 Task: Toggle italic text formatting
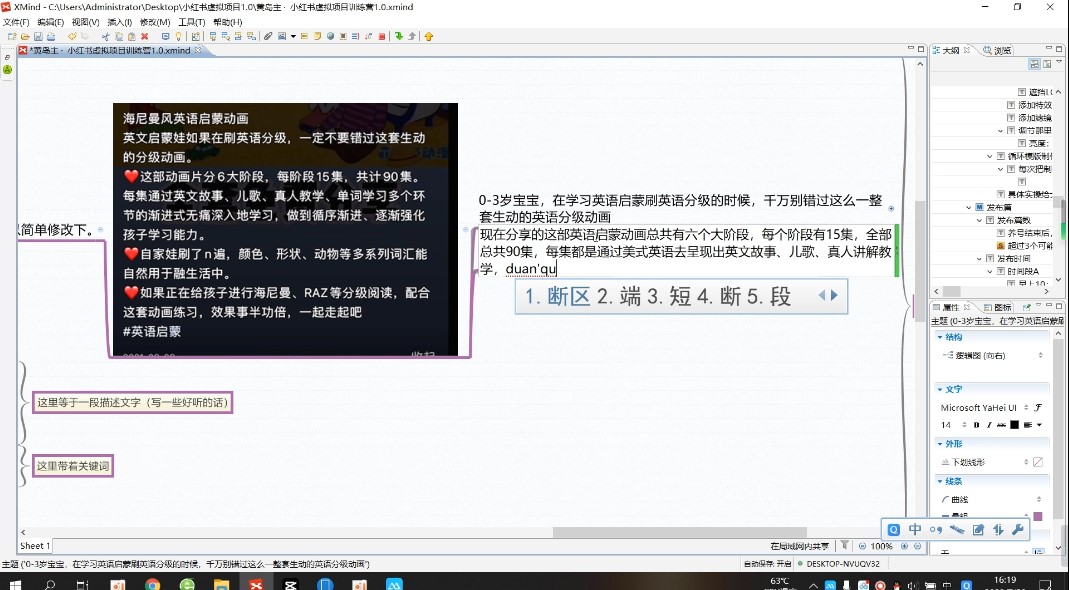(989, 425)
